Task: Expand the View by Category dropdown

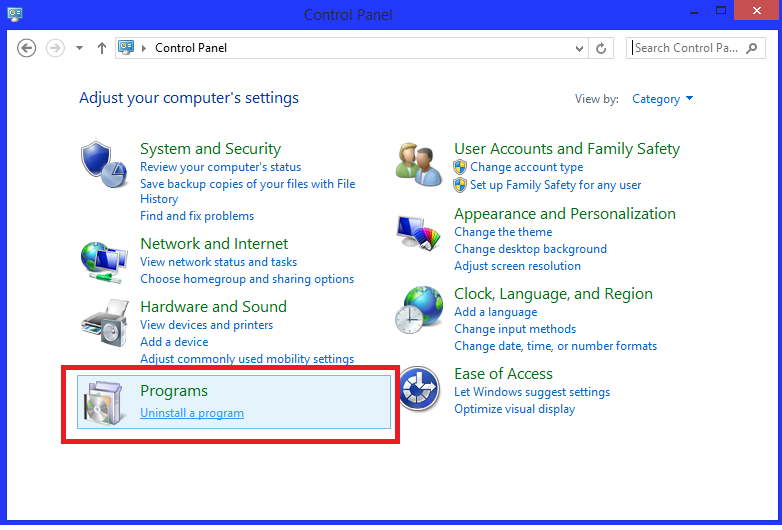Action: (662, 99)
